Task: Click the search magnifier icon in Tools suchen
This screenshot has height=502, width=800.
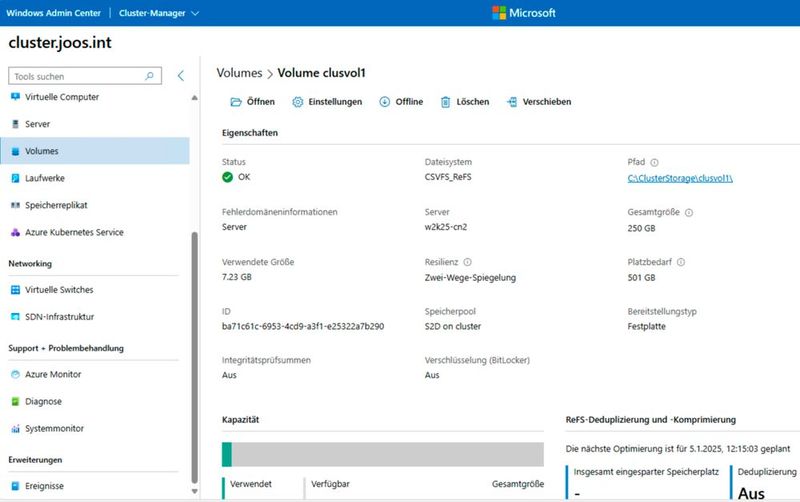Action: click(149, 76)
